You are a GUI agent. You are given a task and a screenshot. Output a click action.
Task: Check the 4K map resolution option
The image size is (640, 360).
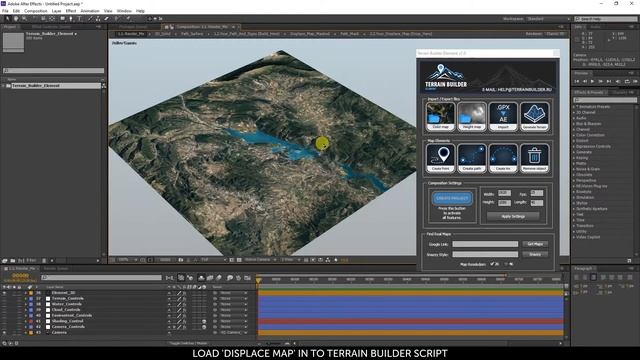tap(506, 264)
